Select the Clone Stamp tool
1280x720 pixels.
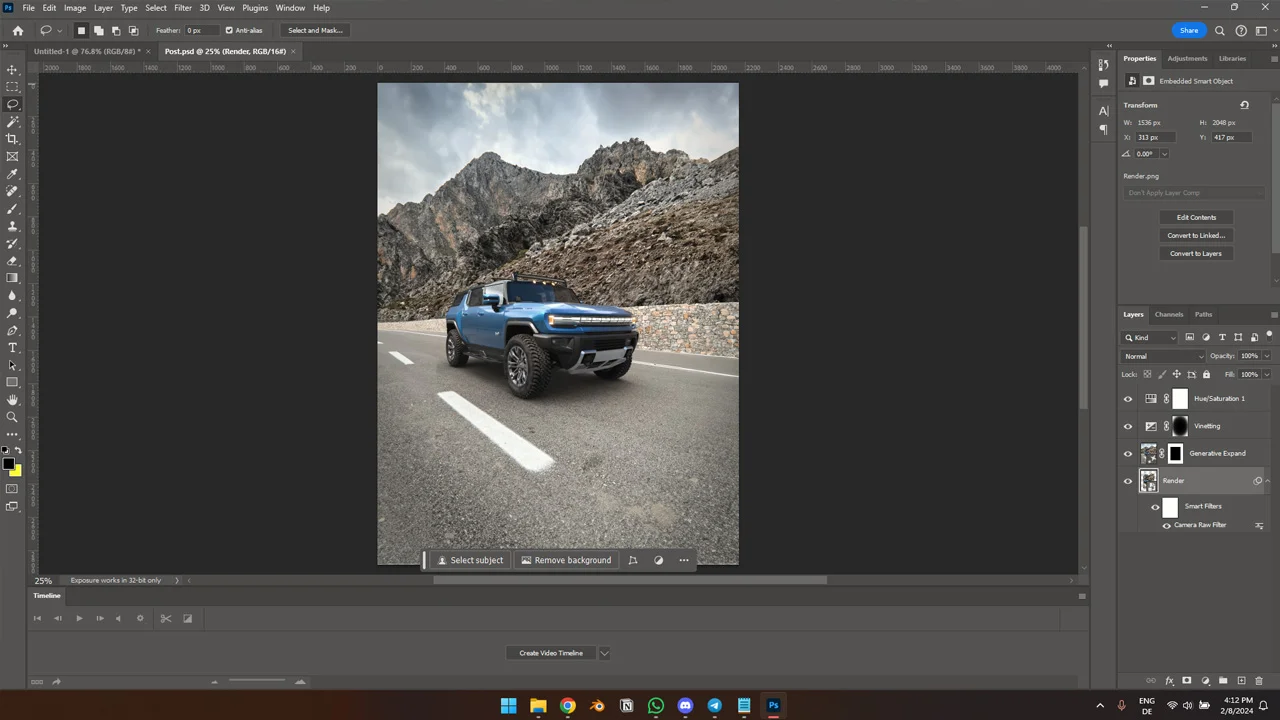point(13,226)
